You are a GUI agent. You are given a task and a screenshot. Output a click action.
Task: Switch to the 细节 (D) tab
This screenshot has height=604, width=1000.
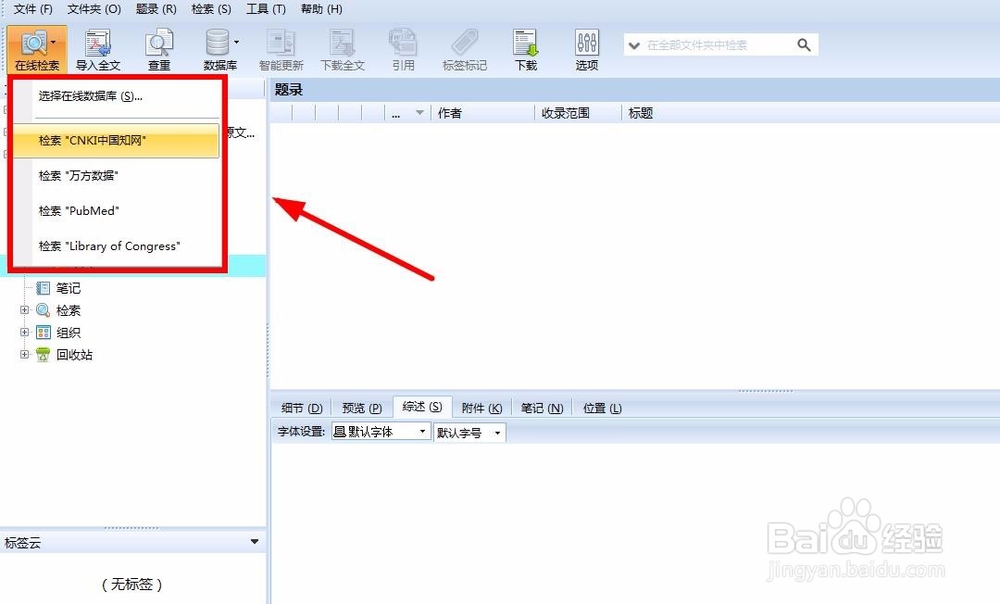(x=302, y=408)
